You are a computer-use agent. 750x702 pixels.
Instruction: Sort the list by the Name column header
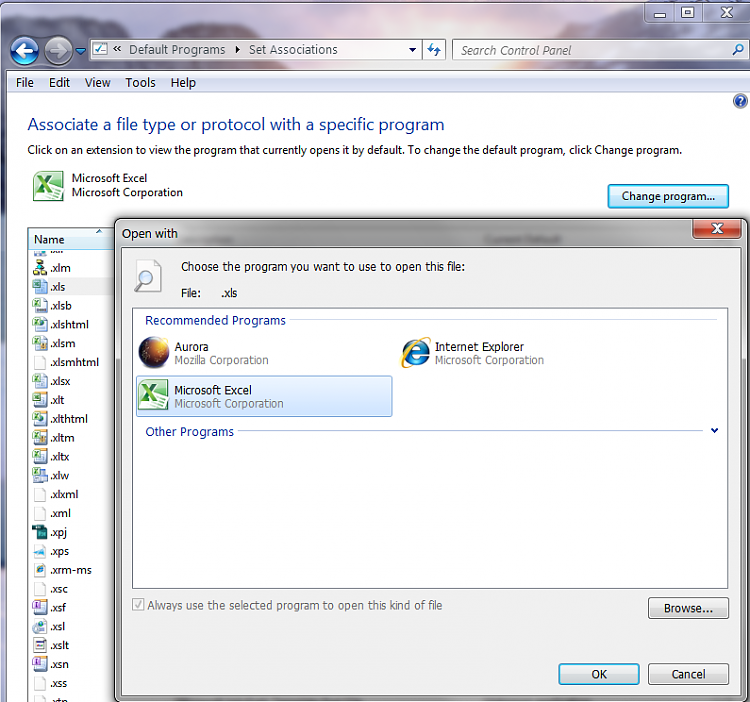click(71, 239)
